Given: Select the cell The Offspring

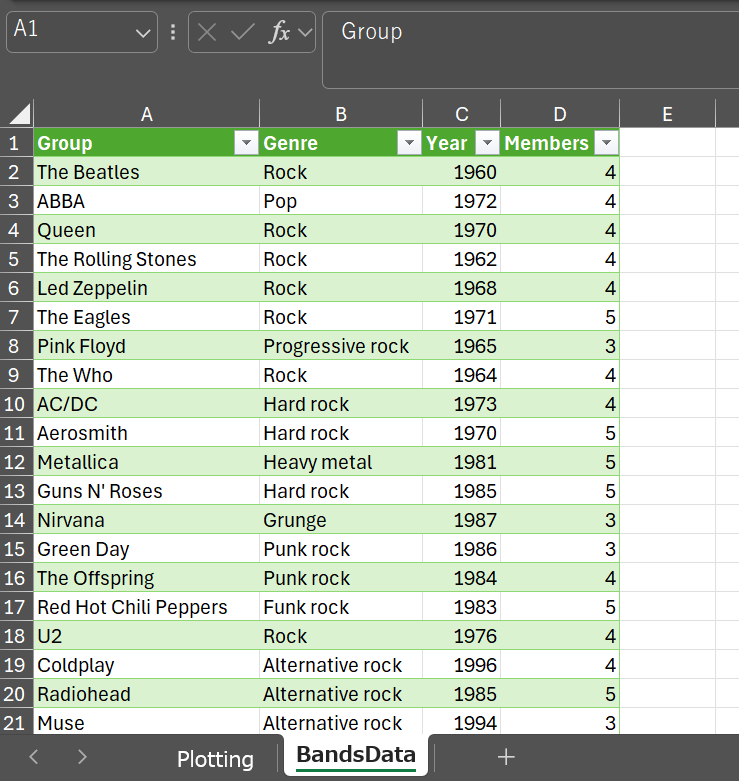Looking at the screenshot, I should [x=146, y=578].
